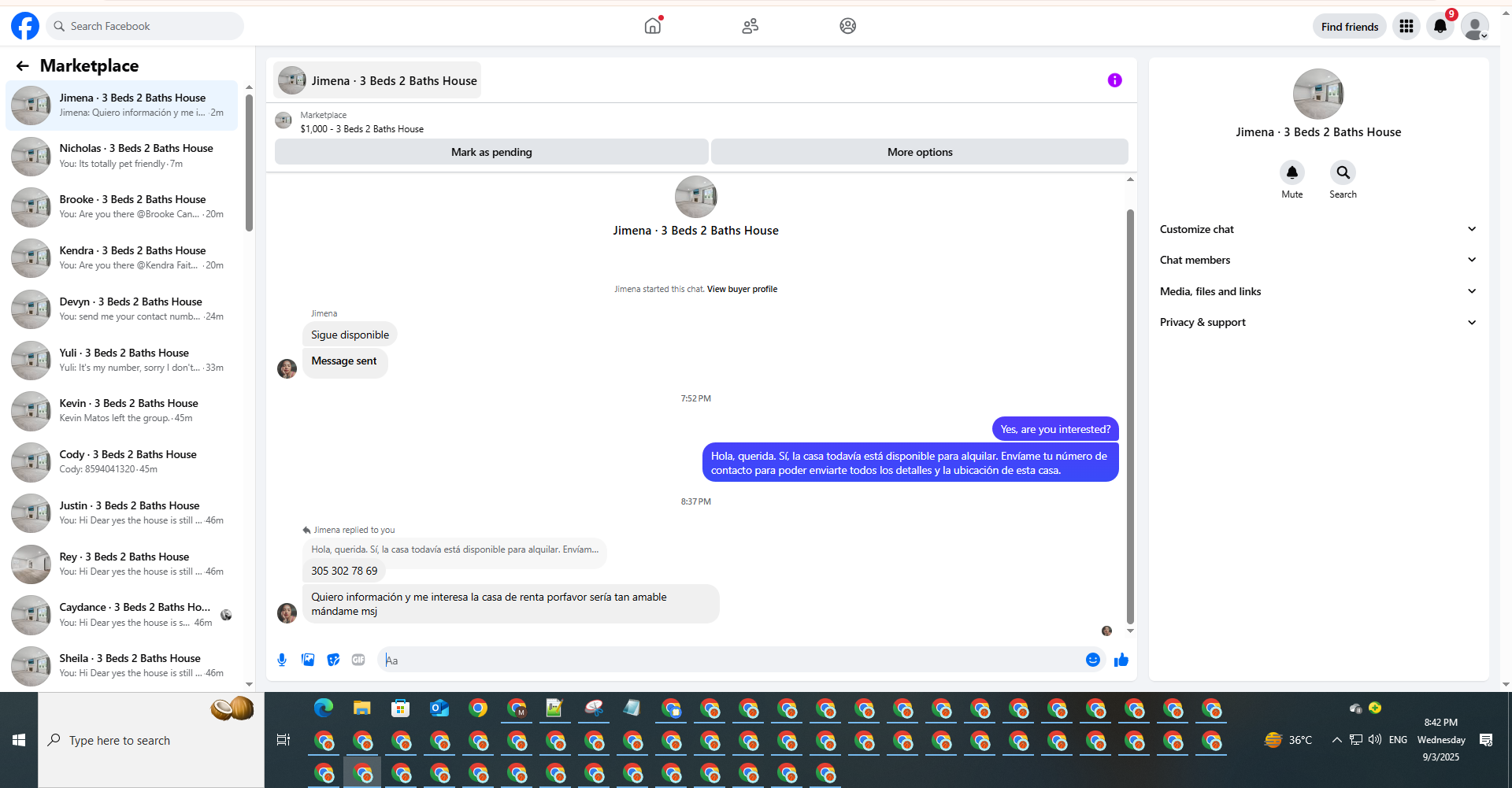
Task: Open Outlook from the taskbar
Action: coord(439,708)
